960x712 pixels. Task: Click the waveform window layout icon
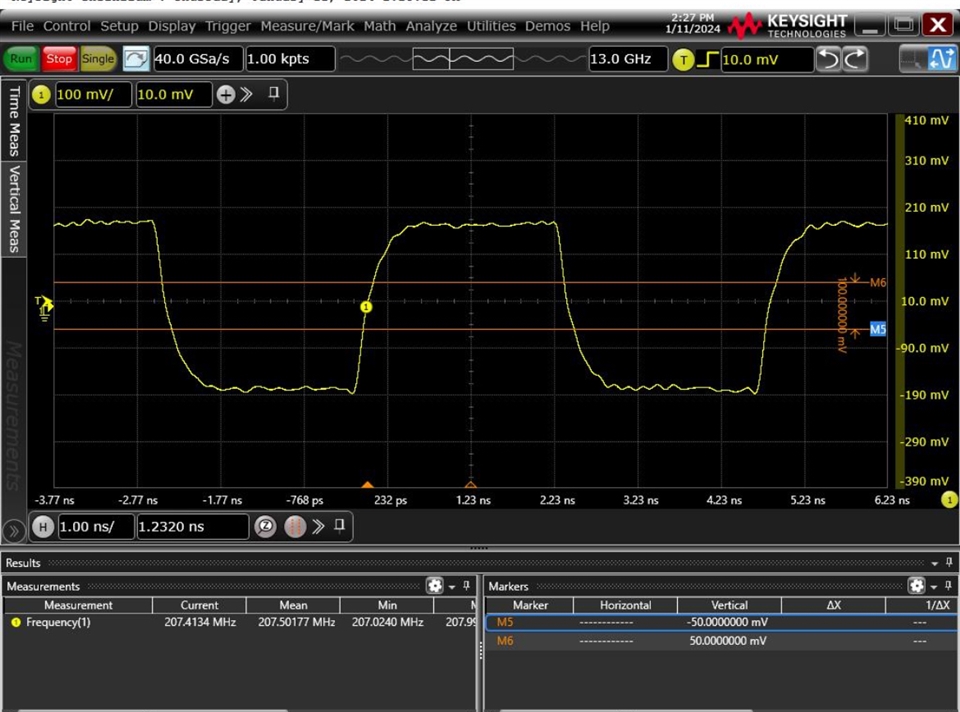coord(912,59)
